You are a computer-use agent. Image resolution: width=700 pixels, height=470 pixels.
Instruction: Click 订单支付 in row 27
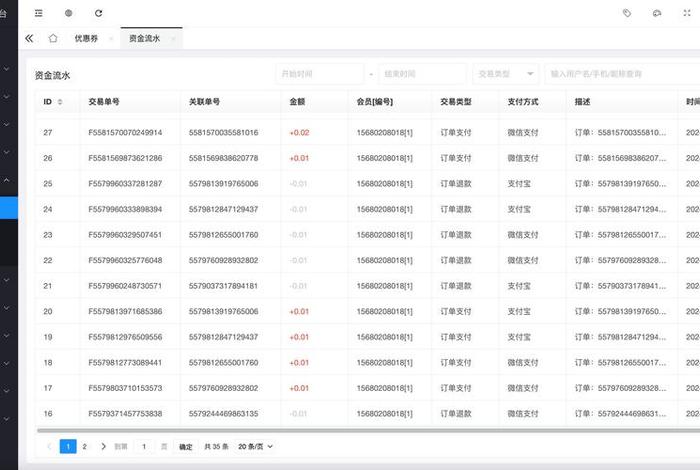click(x=456, y=133)
